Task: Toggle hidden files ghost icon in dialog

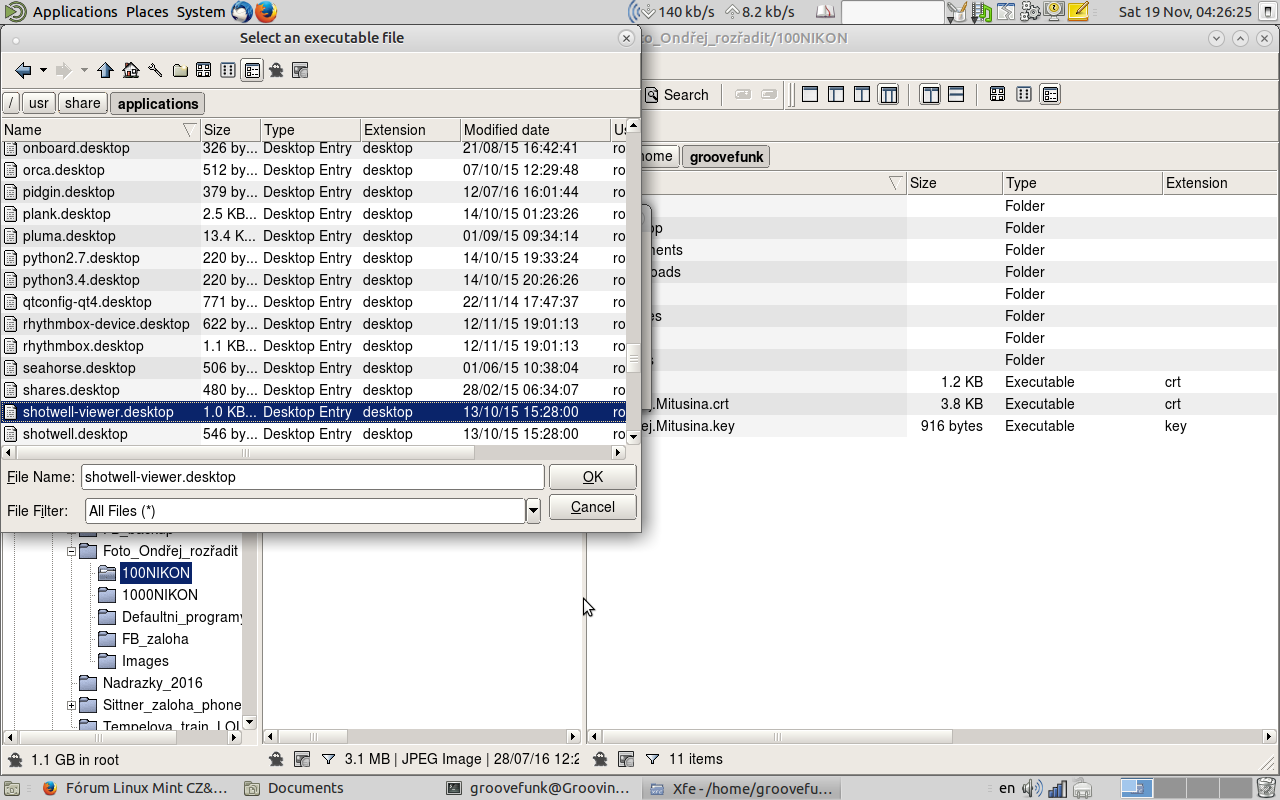Action: pyautogui.click(x=276, y=70)
